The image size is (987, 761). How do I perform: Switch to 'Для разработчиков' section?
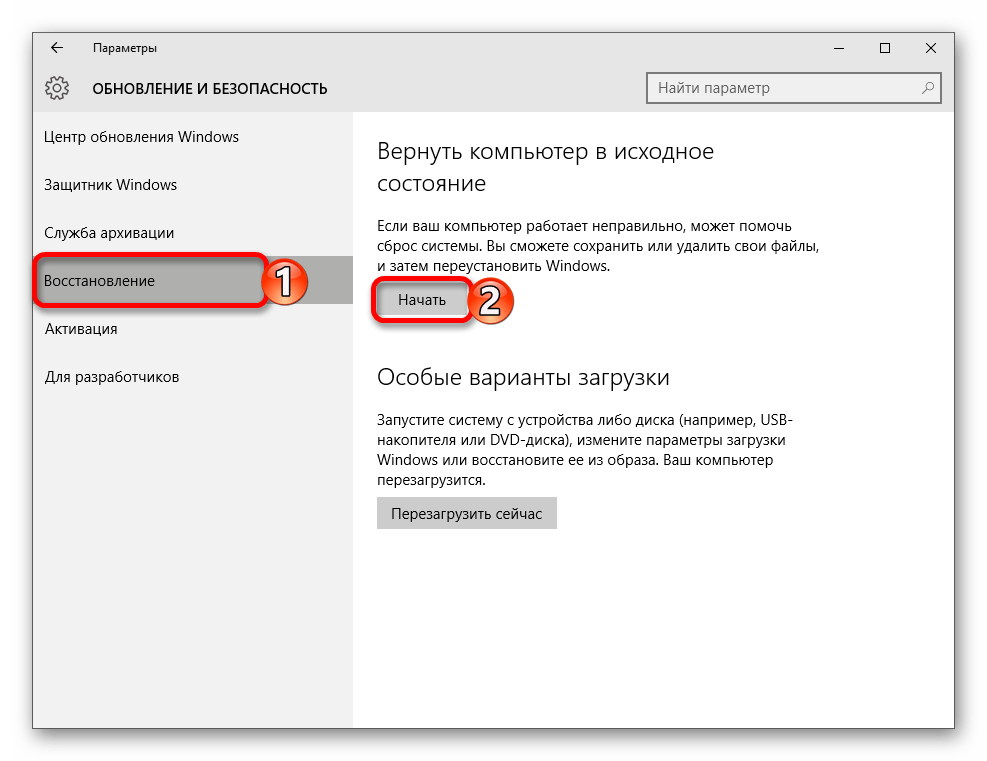(x=112, y=377)
